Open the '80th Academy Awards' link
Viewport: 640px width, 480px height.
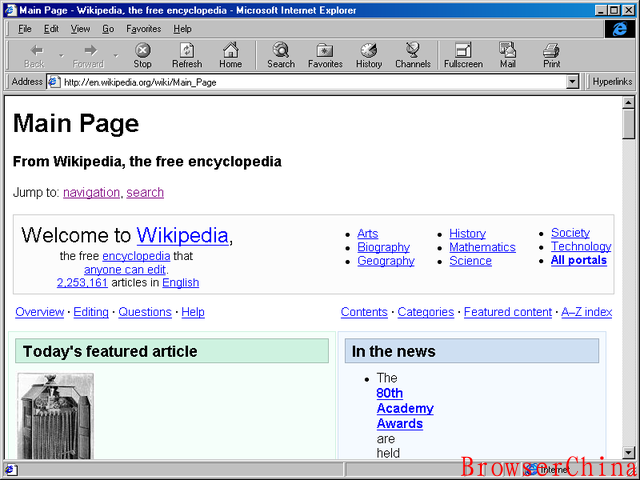(405, 408)
